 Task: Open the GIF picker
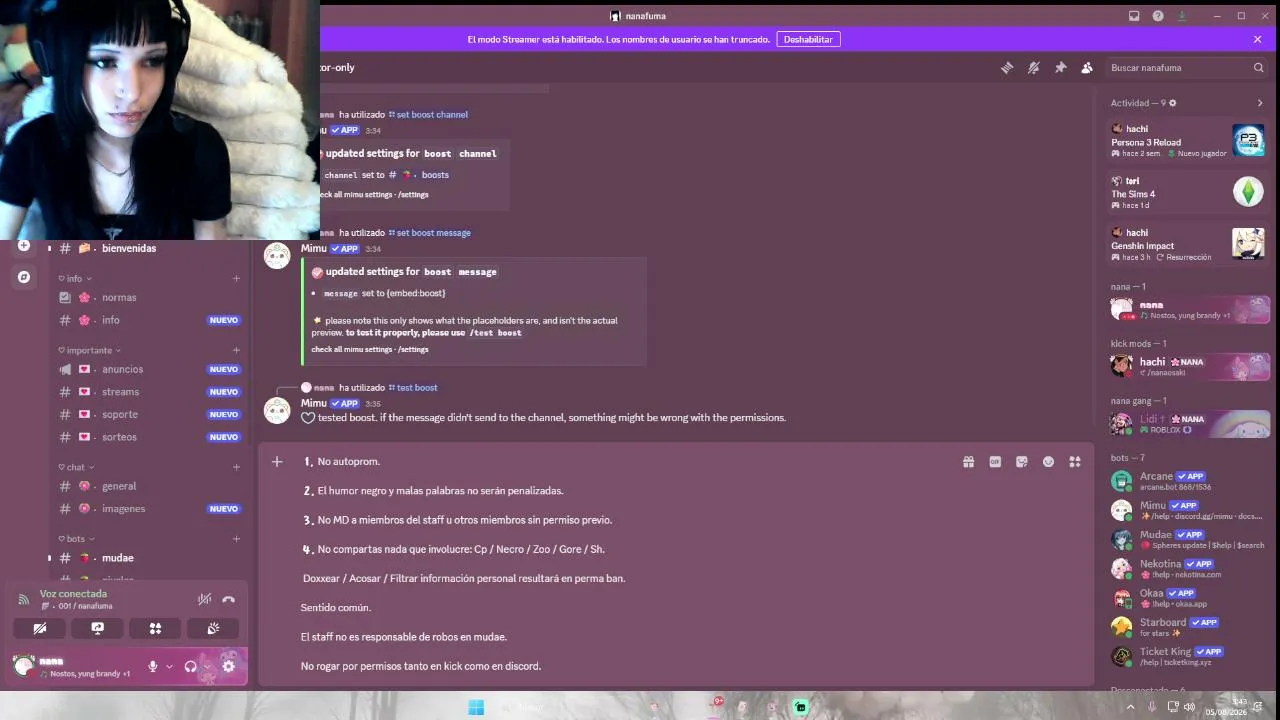[995, 462]
